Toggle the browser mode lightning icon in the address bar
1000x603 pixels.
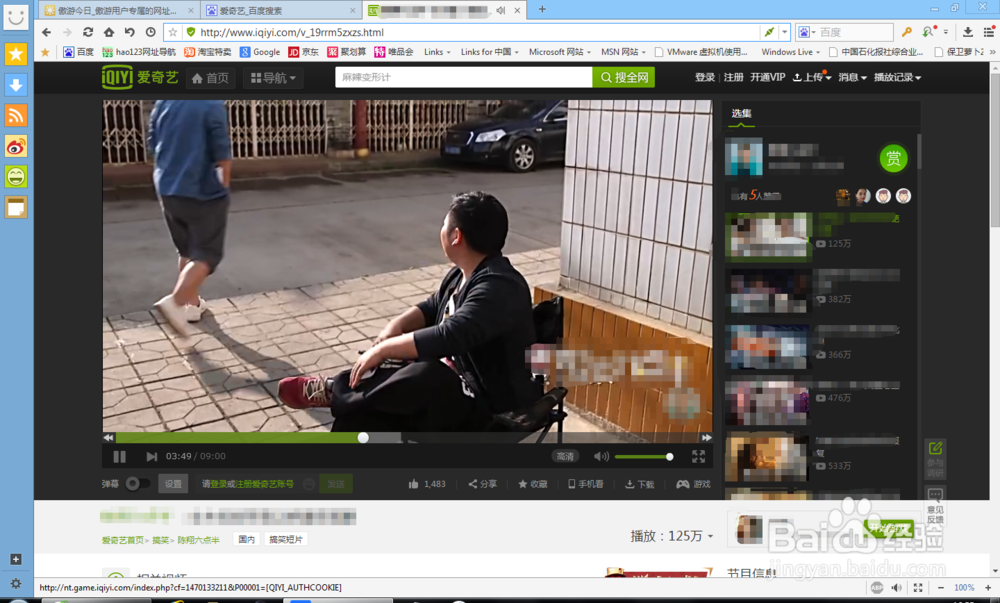(770, 32)
